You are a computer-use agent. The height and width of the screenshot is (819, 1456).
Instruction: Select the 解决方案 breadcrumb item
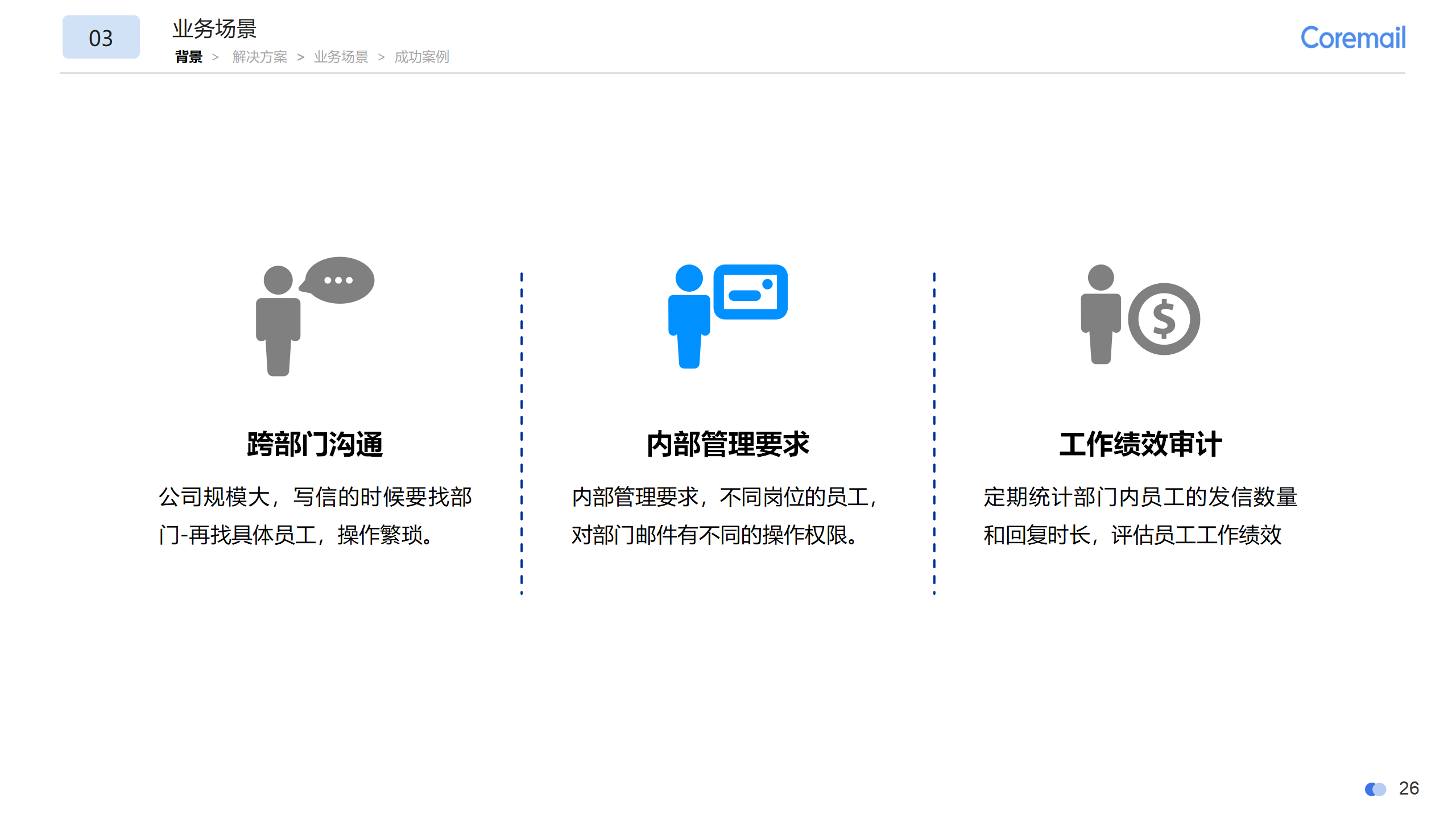pos(259,57)
